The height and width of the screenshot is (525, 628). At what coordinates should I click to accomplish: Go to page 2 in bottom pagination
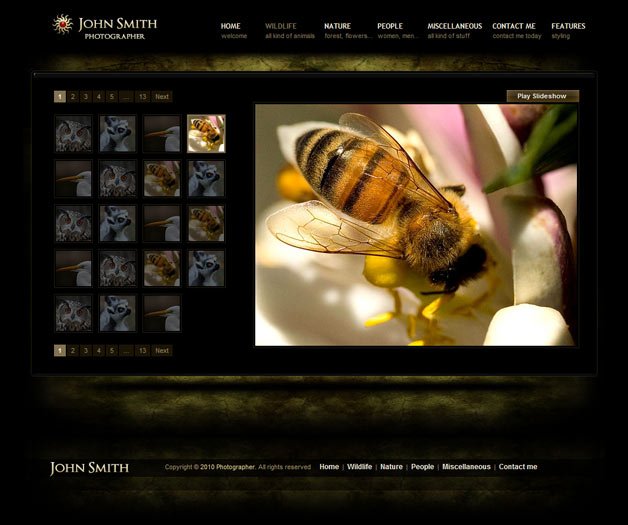[72, 351]
